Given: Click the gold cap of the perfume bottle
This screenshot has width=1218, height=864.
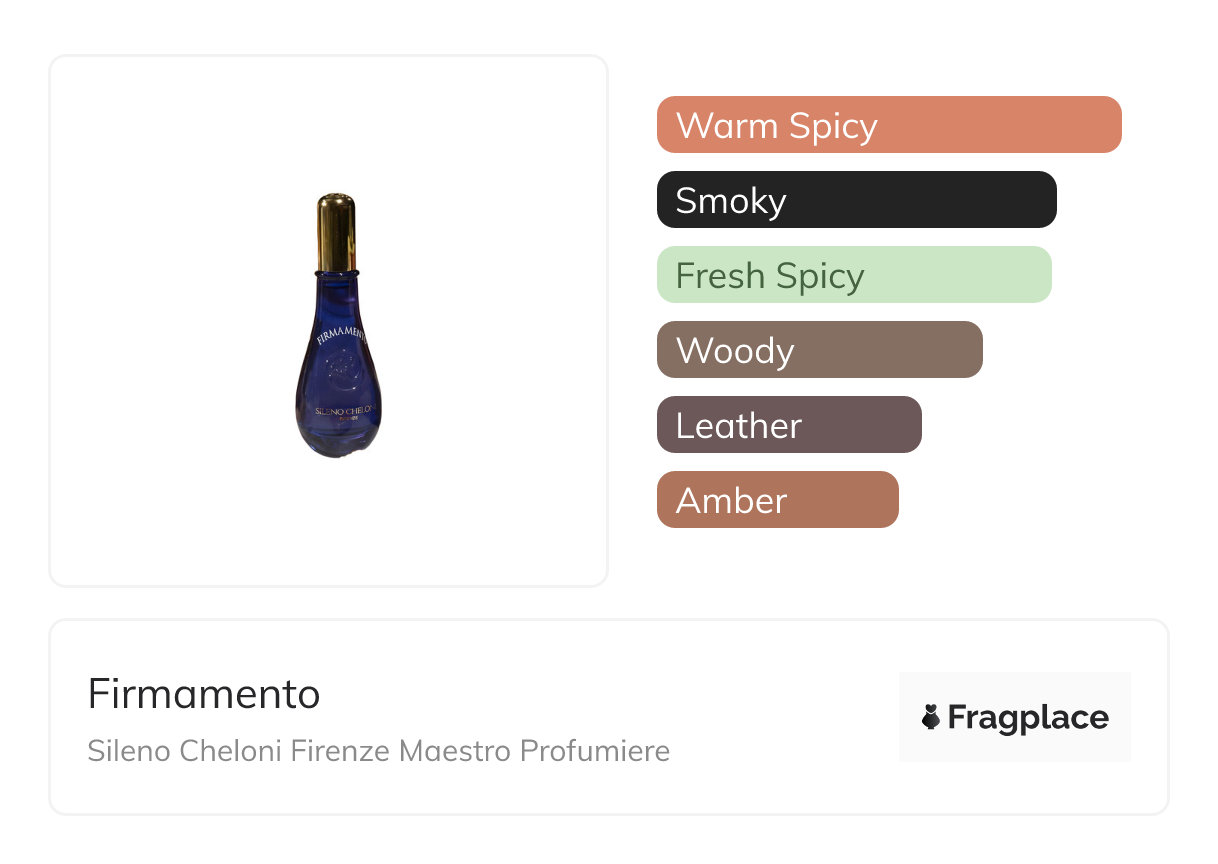Looking at the screenshot, I should click(337, 233).
